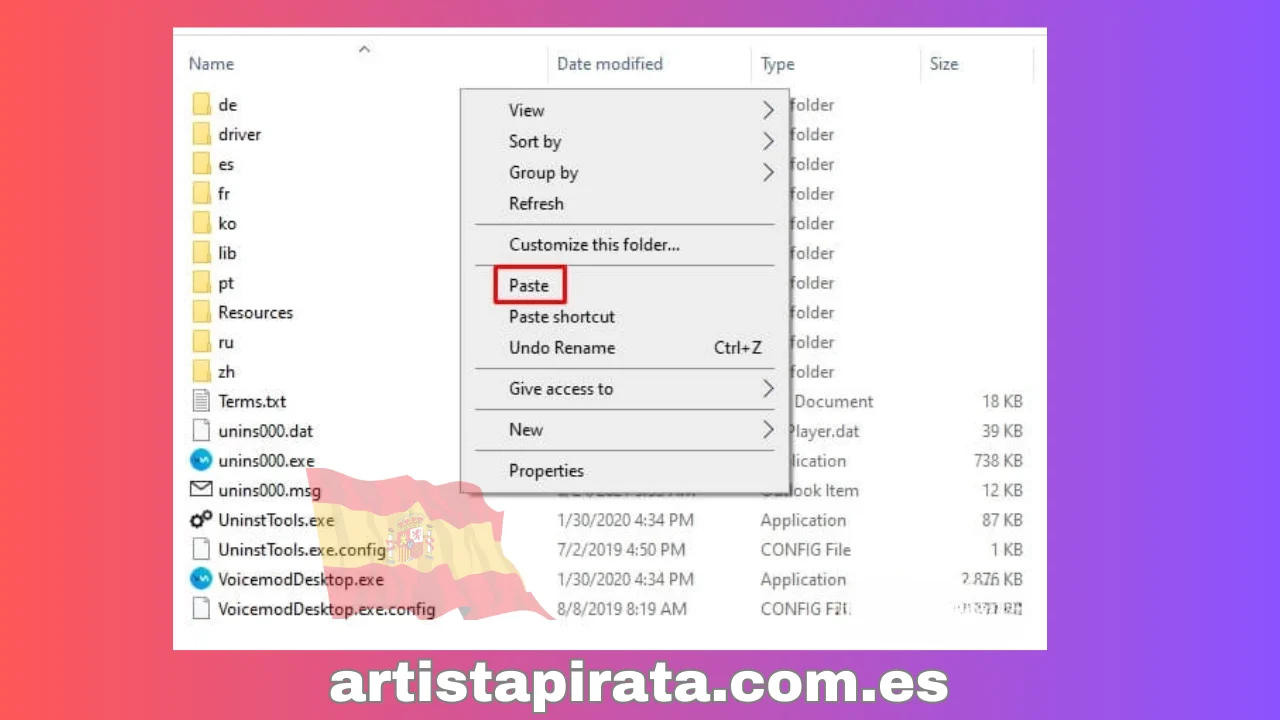Sort by the Name column header
Image resolution: width=1280 pixels, height=720 pixels.
211,63
